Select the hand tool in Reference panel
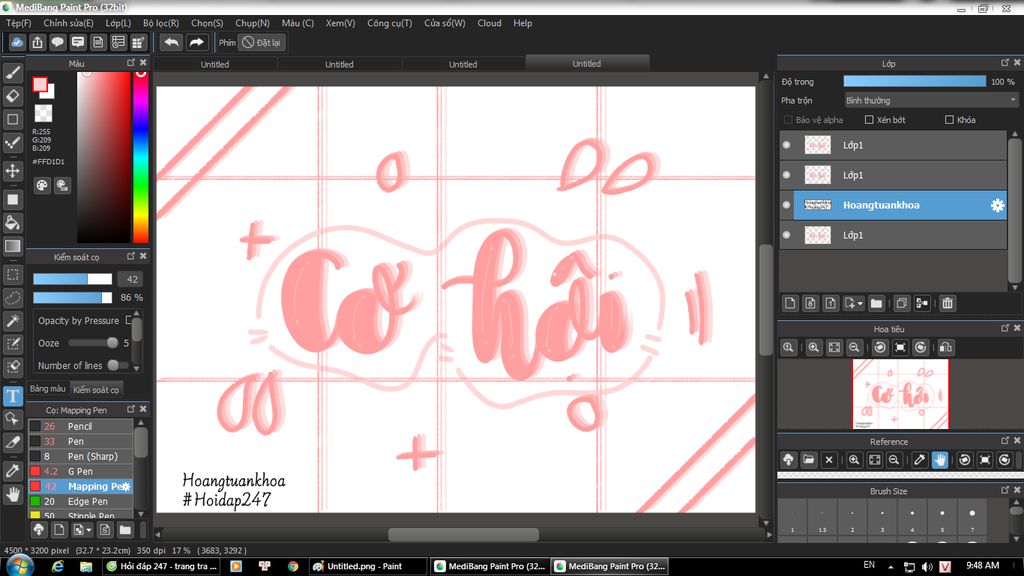Image resolution: width=1024 pixels, height=576 pixels. click(940, 460)
